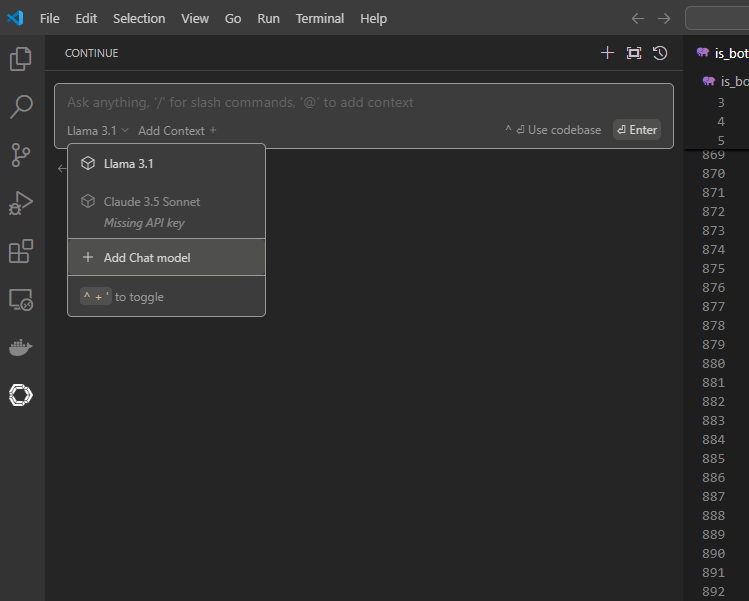Click the VS Code logo icon
Viewport: 749px width, 601px height.
(15, 18)
